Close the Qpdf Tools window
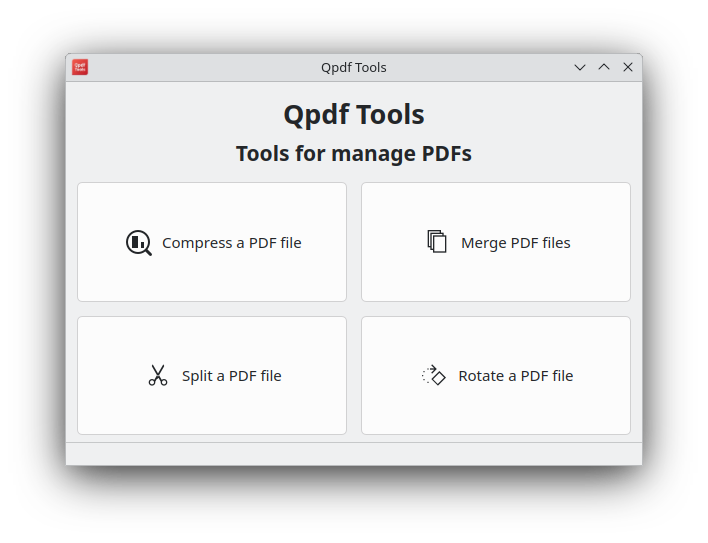This screenshot has width=708, height=543. [x=628, y=67]
